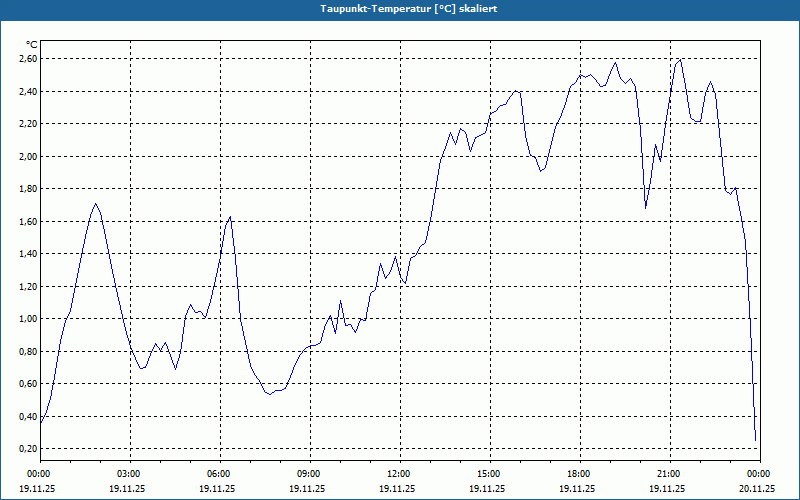Click the 1,60 y-axis value

(x=30, y=221)
